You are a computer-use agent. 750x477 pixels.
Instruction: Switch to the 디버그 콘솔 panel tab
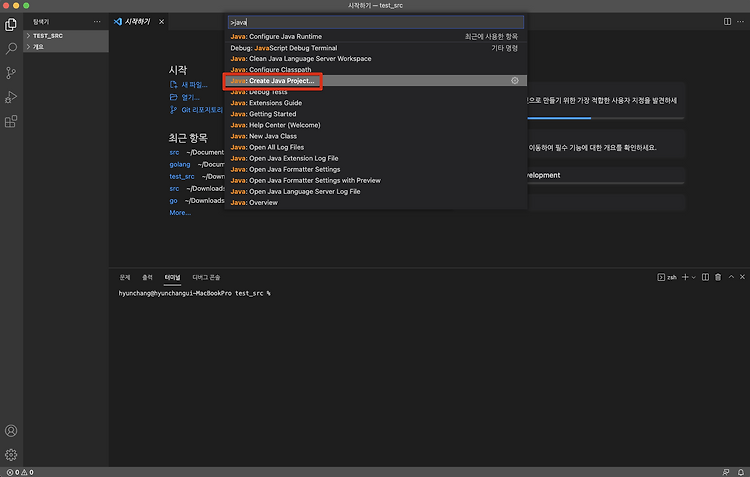(206, 277)
